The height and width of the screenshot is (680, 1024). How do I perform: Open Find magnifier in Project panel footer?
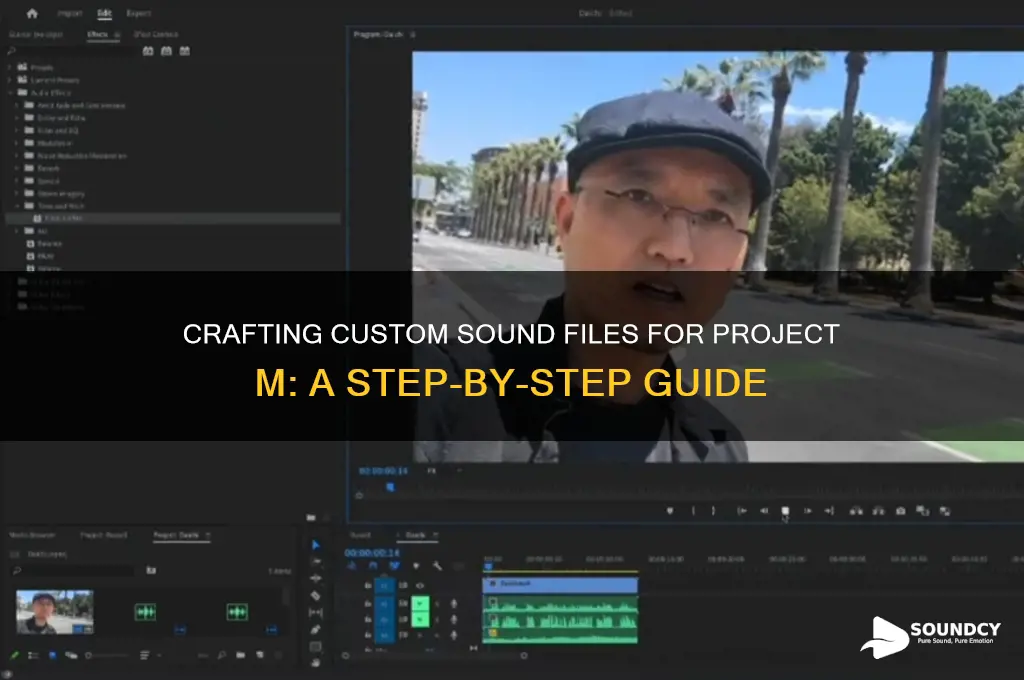222,655
